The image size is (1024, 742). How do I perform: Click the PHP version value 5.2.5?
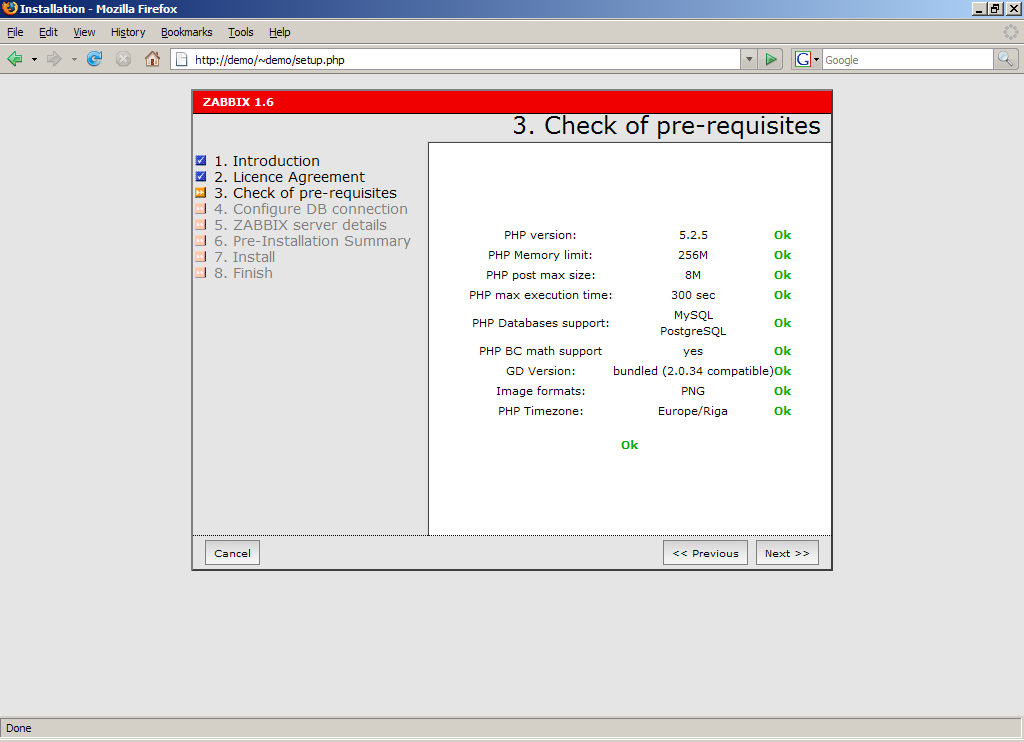point(693,235)
